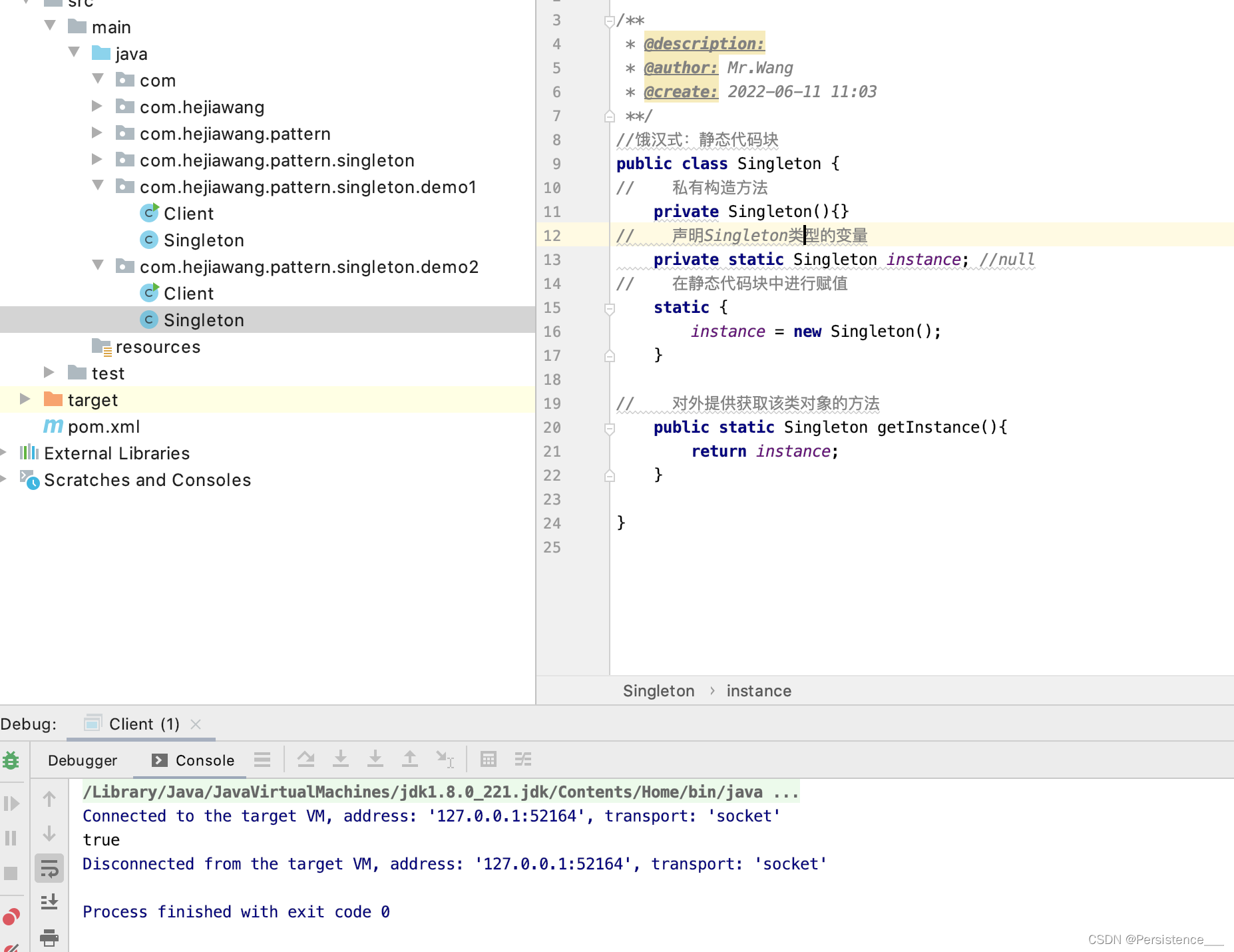Click the Stop debug icon
The width and height of the screenshot is (1234, 952).
coord(11,873)
